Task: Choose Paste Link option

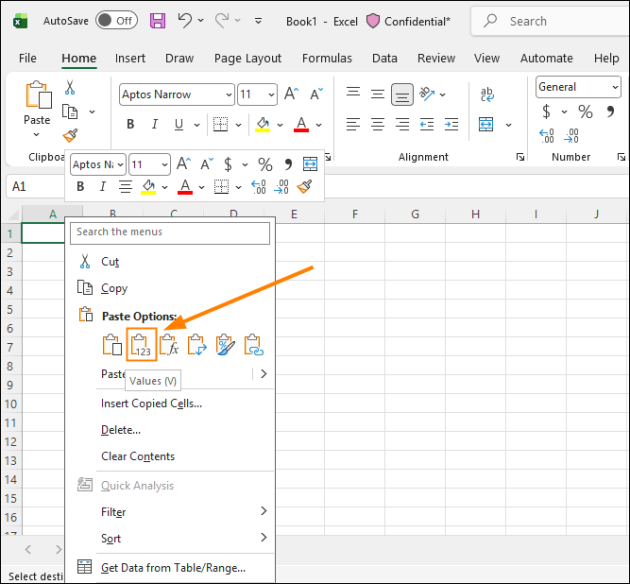Action: tap(254, 345)
